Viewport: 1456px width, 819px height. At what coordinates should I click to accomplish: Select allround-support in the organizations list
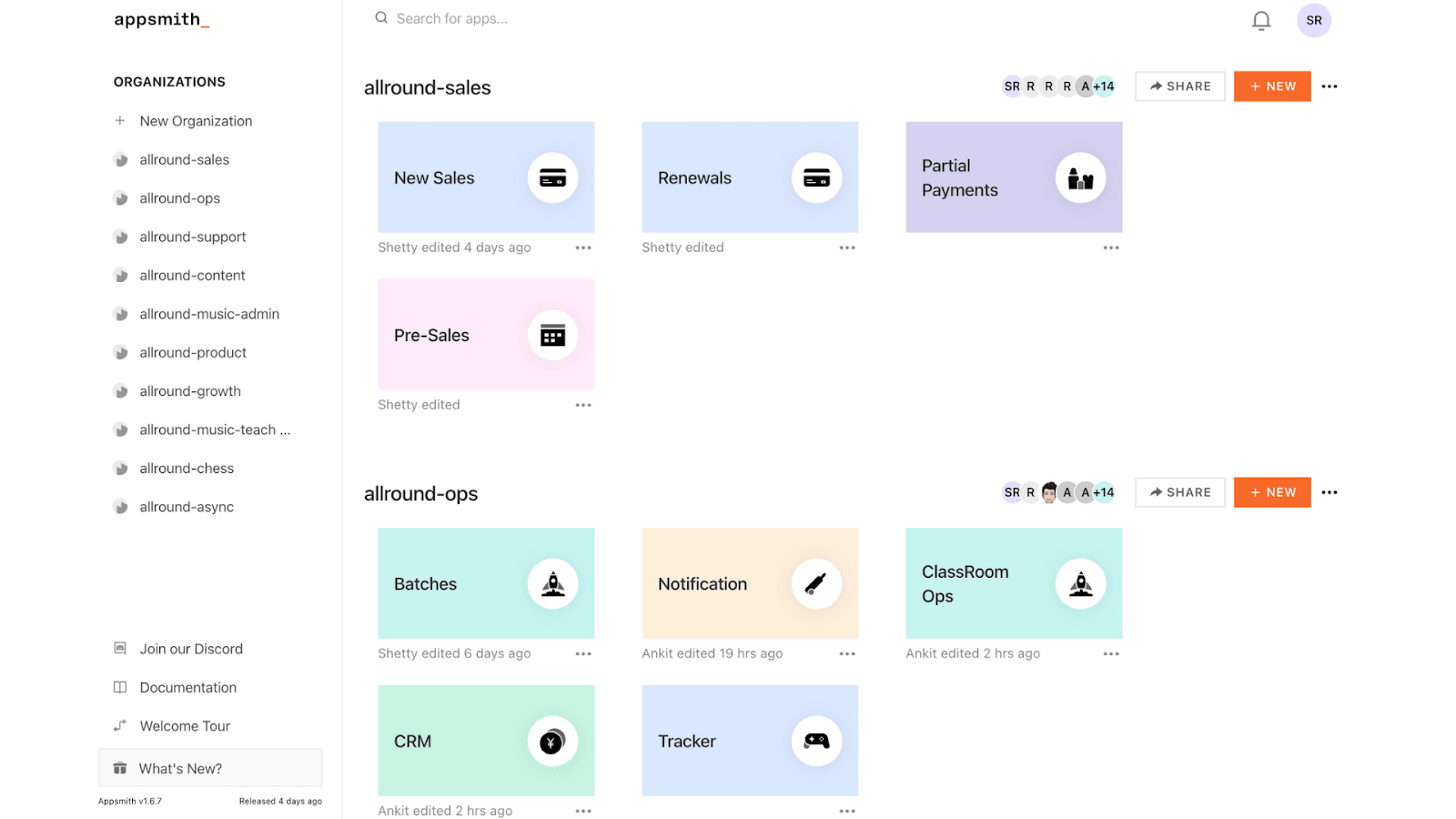[x=193, y=237]
